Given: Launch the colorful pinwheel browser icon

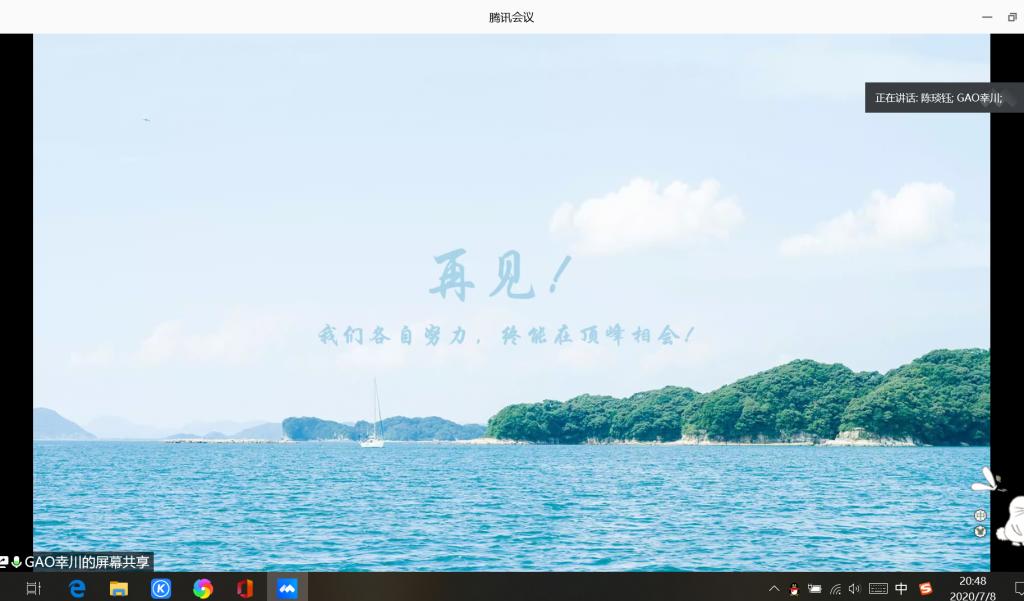Looking at the screenshot, I should pyautogui.click(x=203, y=589).
